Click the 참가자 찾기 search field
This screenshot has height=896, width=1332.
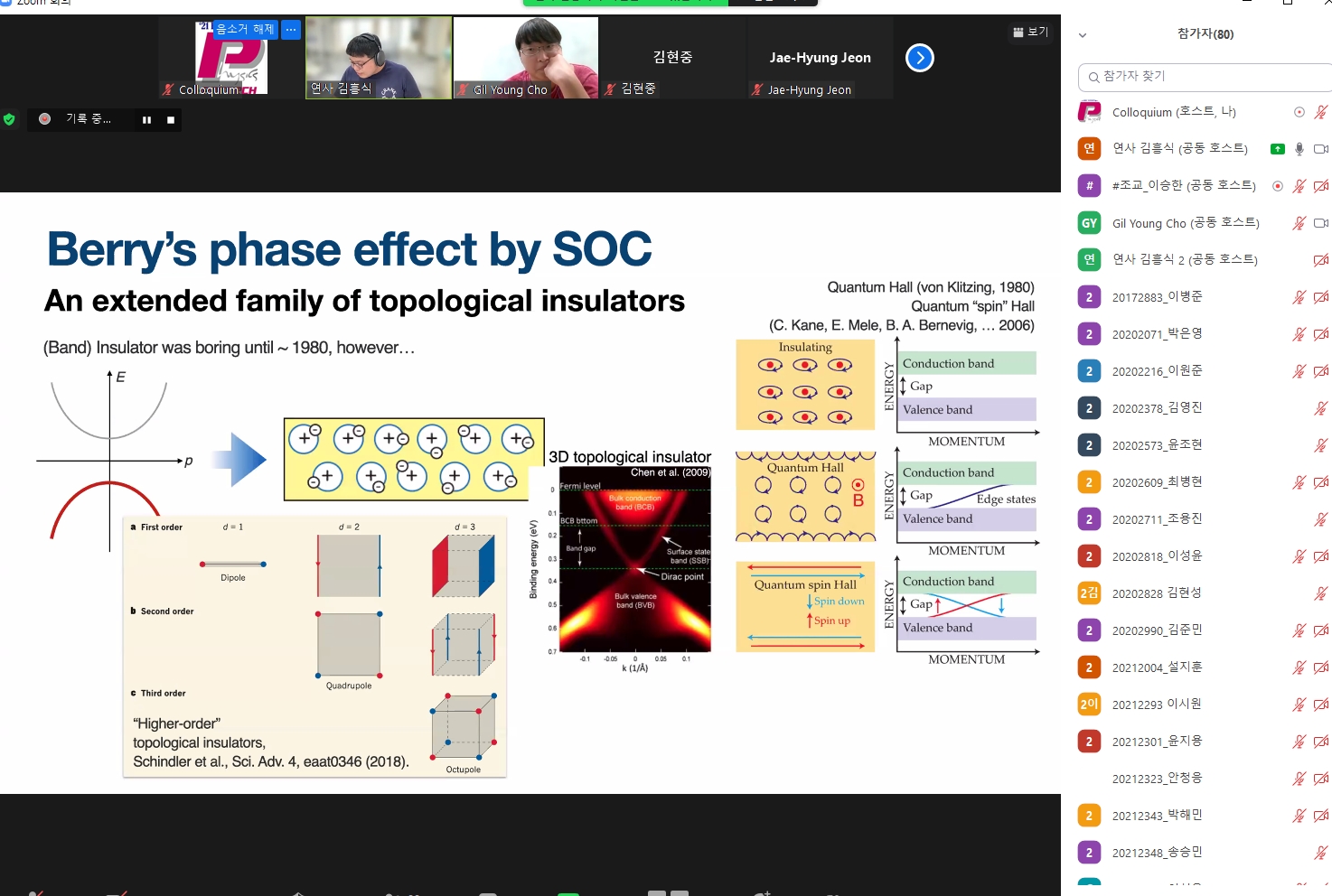pyautogui.click(x=1206, y=77)
